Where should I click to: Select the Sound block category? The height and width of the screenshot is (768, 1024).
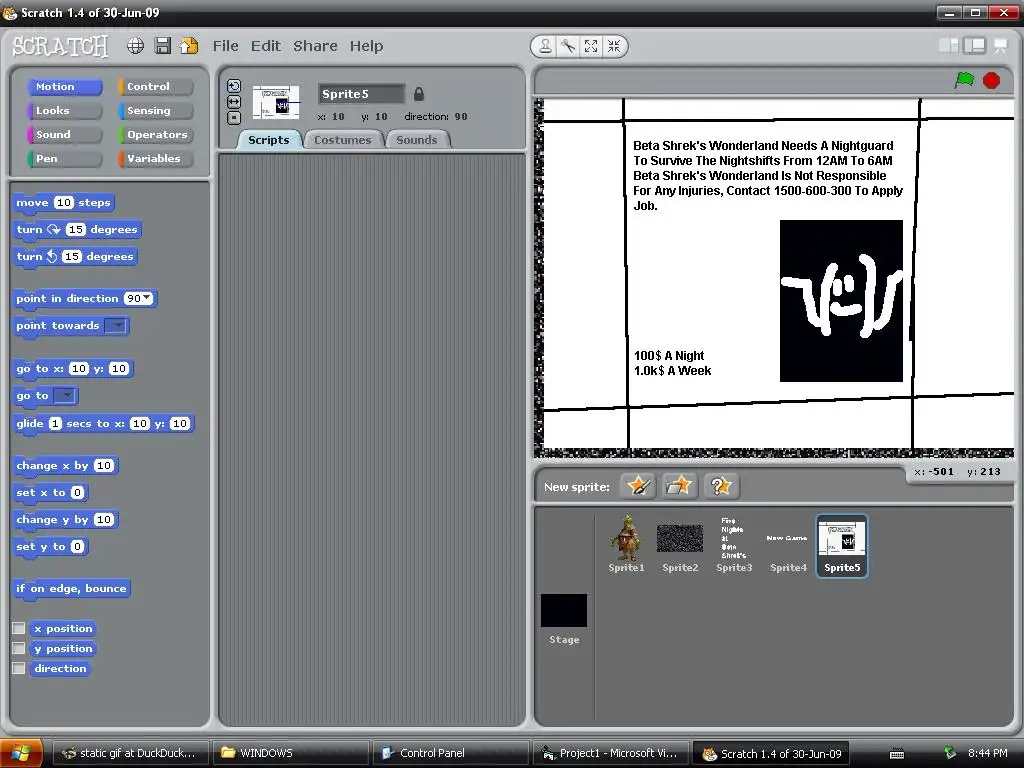click(x=65, y=135)
